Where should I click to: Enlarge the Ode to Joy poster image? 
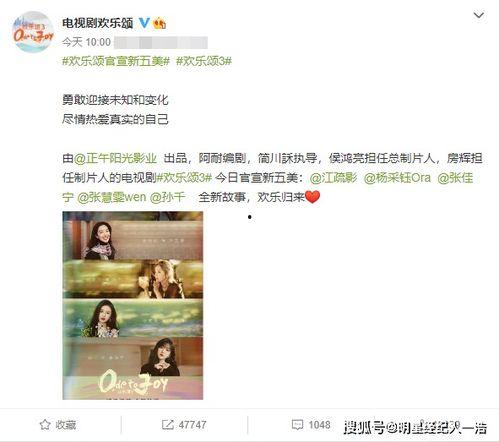[x=133, y=305]
